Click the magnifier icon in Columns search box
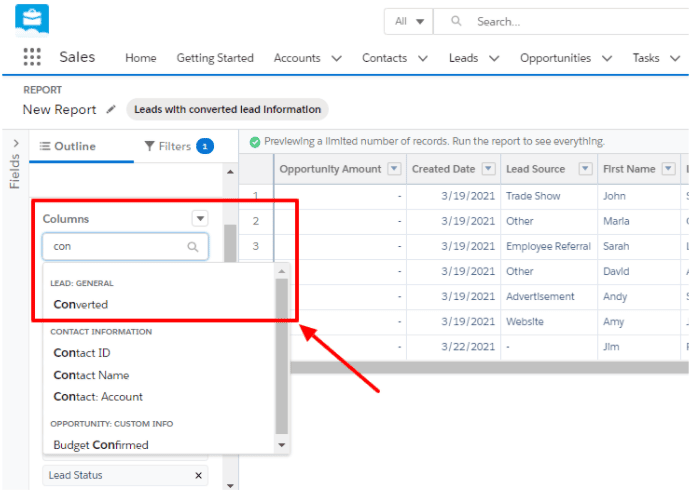 pos(193,247)
